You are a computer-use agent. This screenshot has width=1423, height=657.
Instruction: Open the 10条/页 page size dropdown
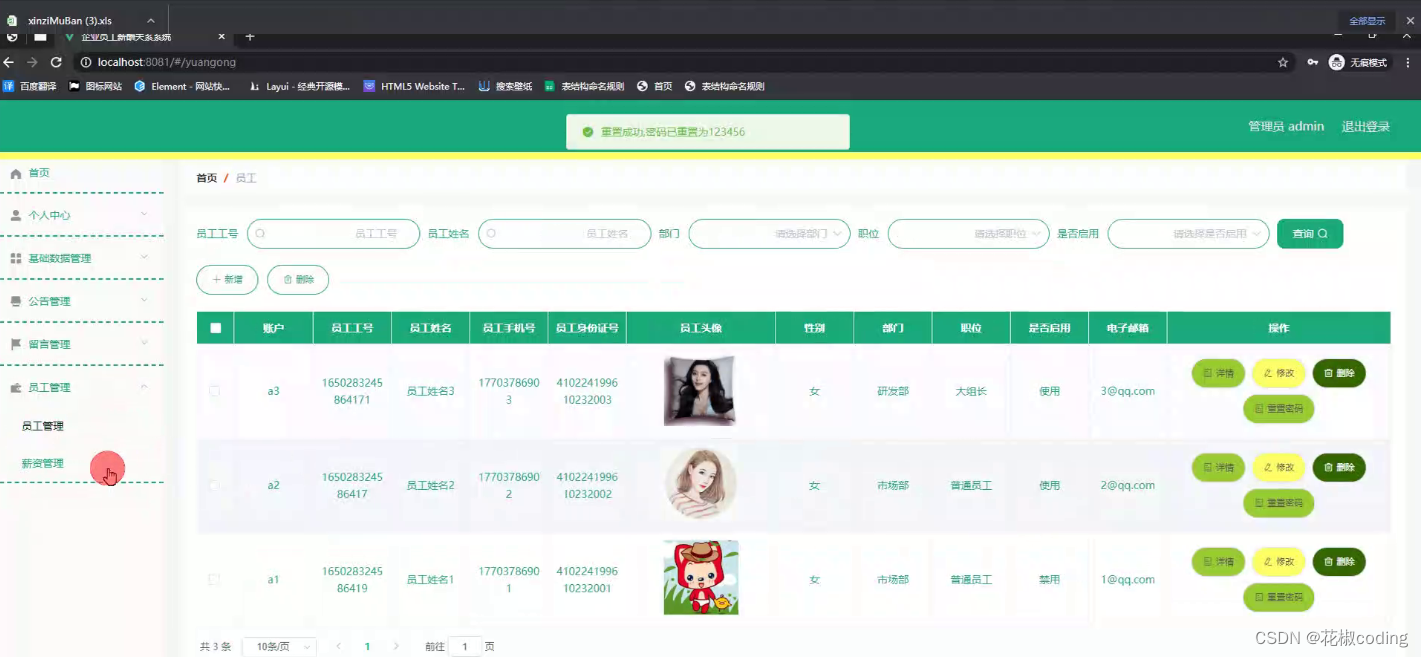tap(280, 647)
